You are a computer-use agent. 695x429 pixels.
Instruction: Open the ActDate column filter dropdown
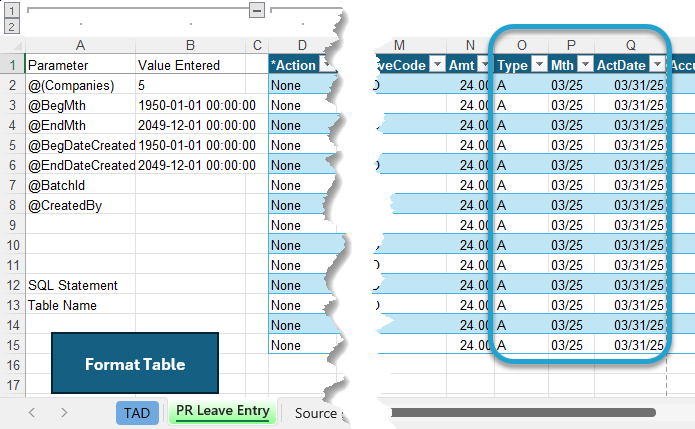(x=657, y=65)
